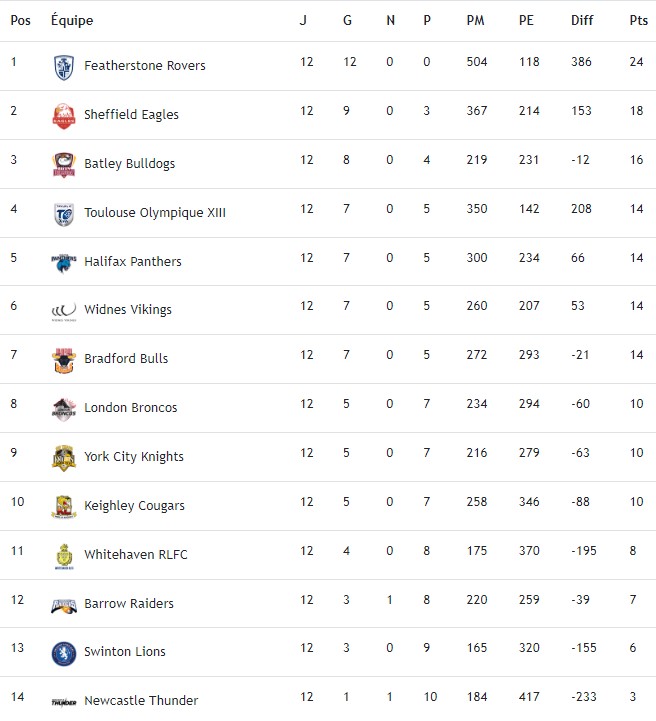The width and height of the screenshot is (656, 721).
Task: Open the Barrow Raiders team link
Action: pos(129,604)
